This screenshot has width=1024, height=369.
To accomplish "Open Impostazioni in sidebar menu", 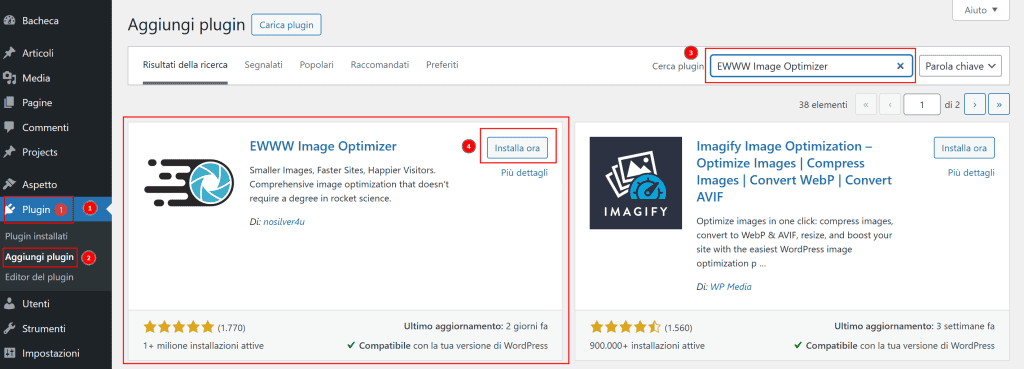I will pos(51,353).
